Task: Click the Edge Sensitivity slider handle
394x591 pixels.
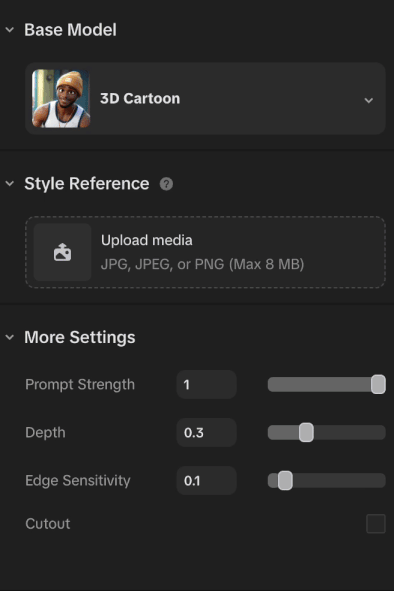Action: coord(285,481)
